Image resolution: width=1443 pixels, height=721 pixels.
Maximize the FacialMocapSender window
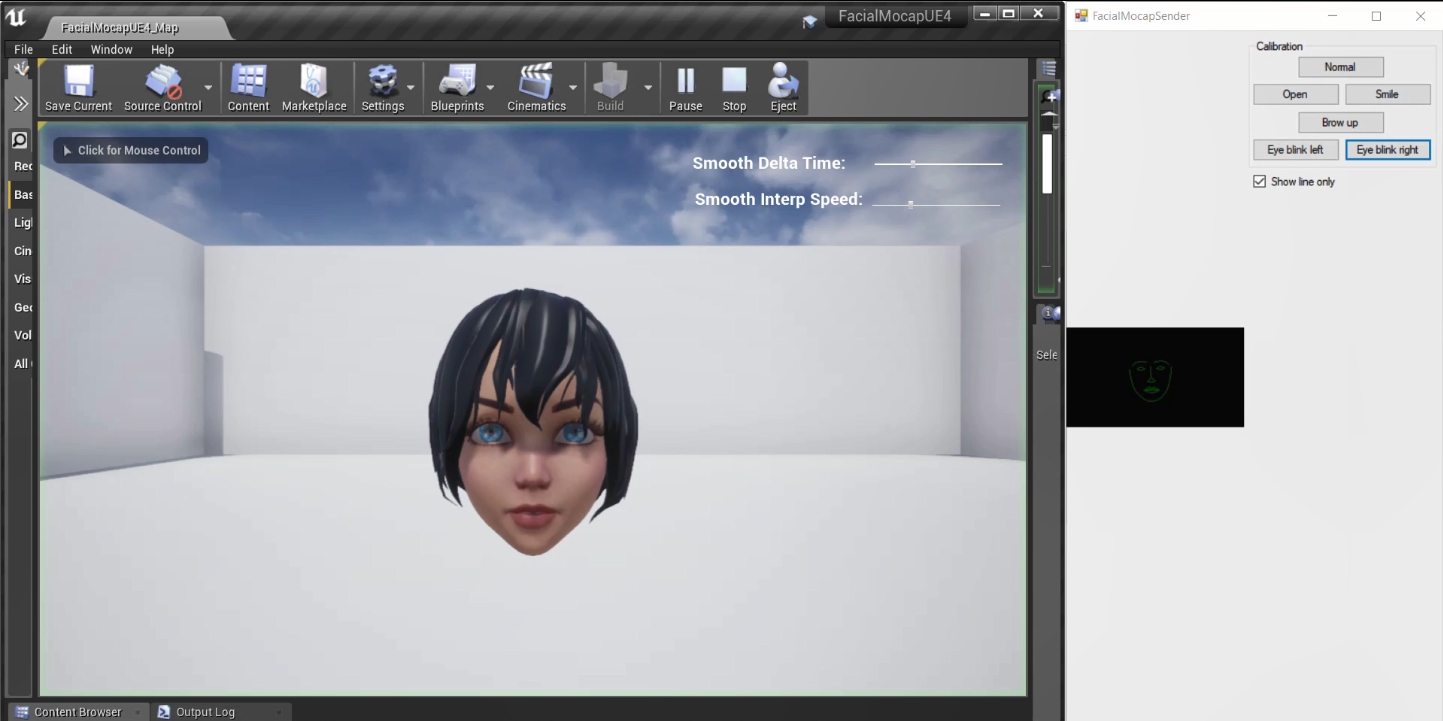(x=1376, y=16)
